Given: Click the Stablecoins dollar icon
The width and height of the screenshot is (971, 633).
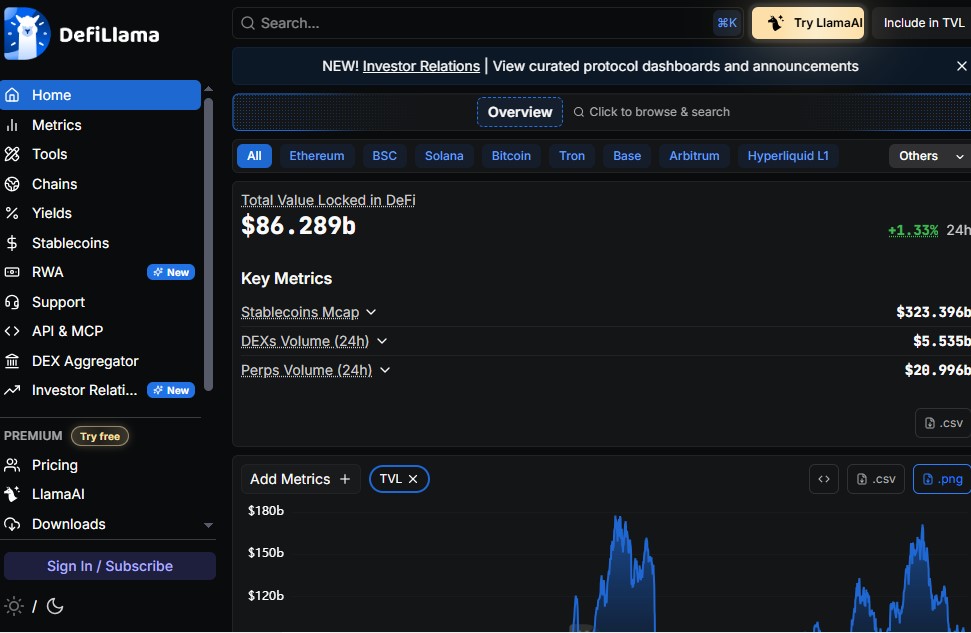Looking at the screenshot, I should point(12,243).
